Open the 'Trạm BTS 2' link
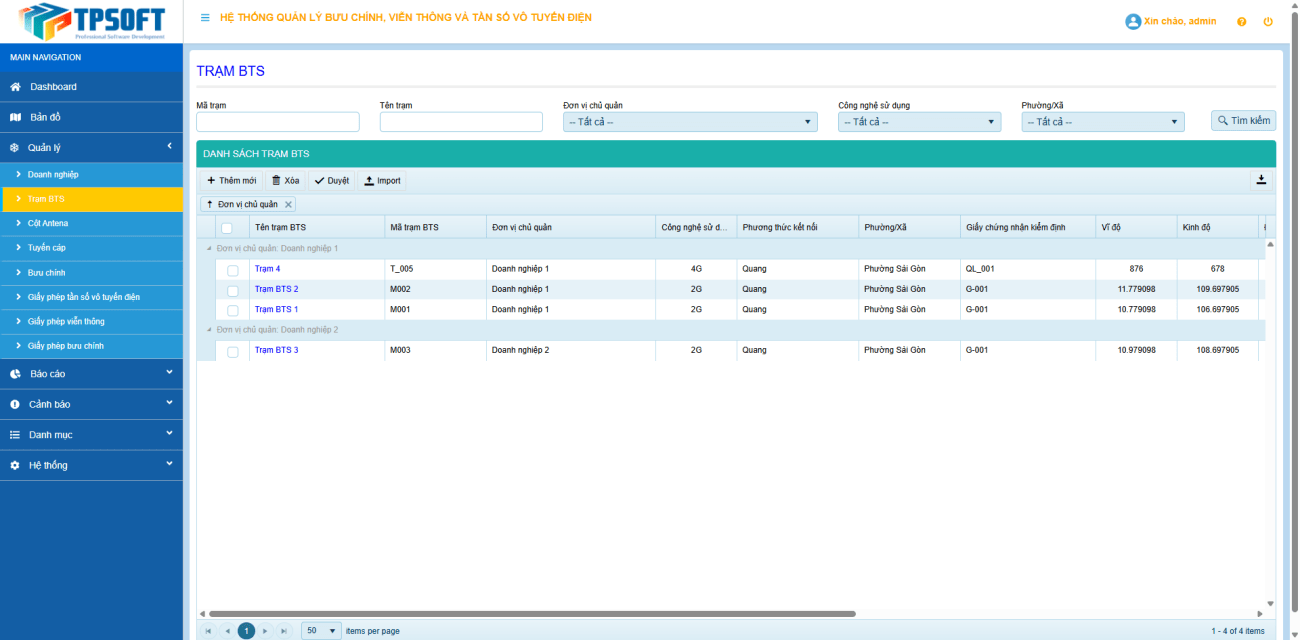Viewport: 1300px width, 640px height. [x=276, y=289]
